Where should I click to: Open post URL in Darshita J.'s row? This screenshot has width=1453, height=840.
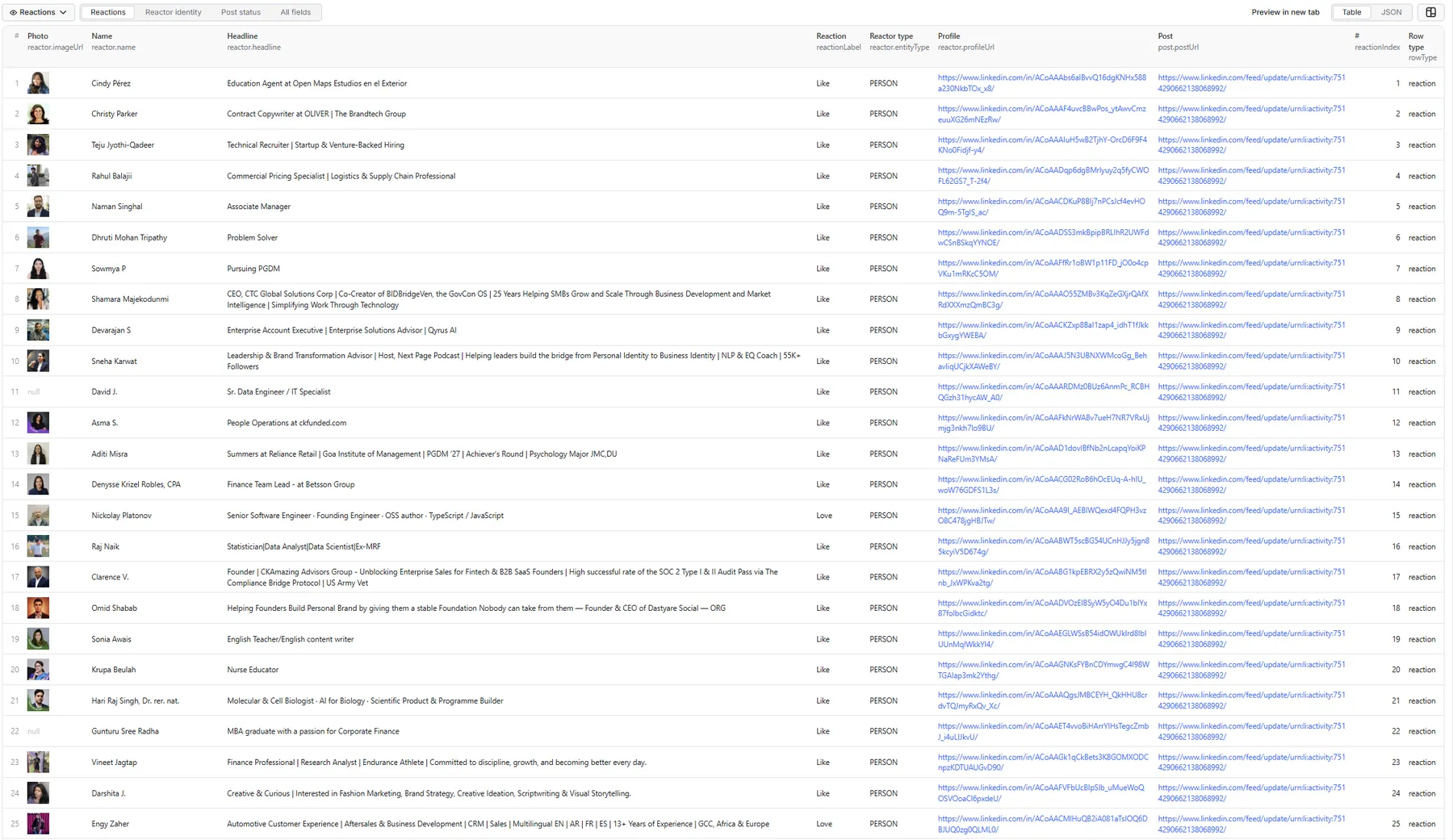click(1251, 793)
